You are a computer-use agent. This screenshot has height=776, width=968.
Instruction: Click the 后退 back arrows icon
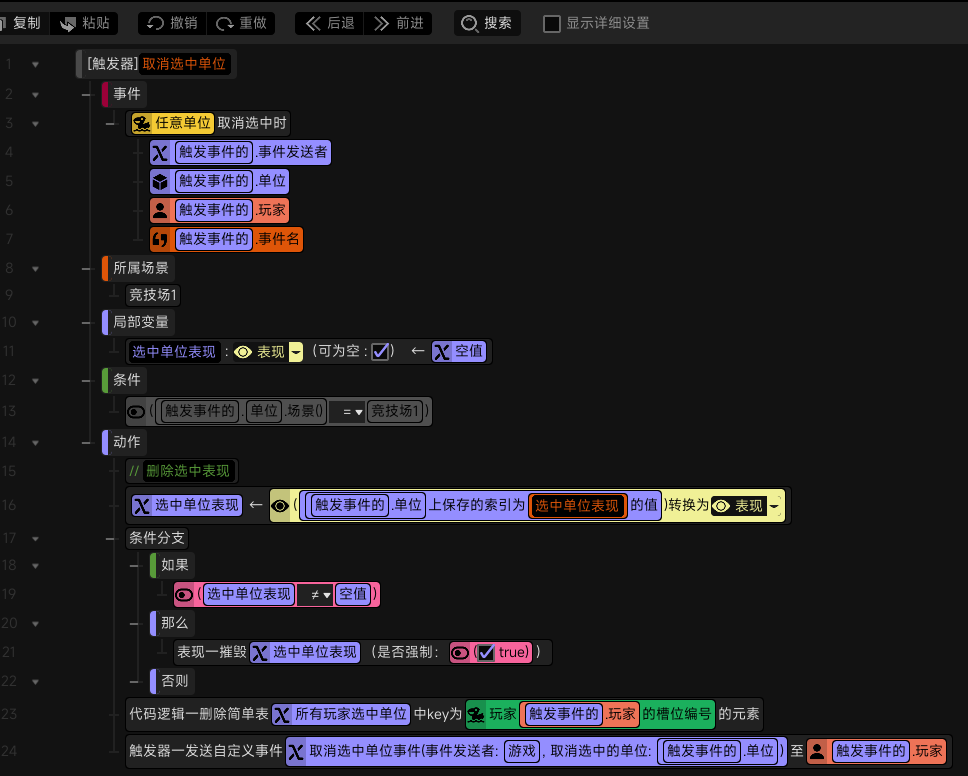click(313, 23)
